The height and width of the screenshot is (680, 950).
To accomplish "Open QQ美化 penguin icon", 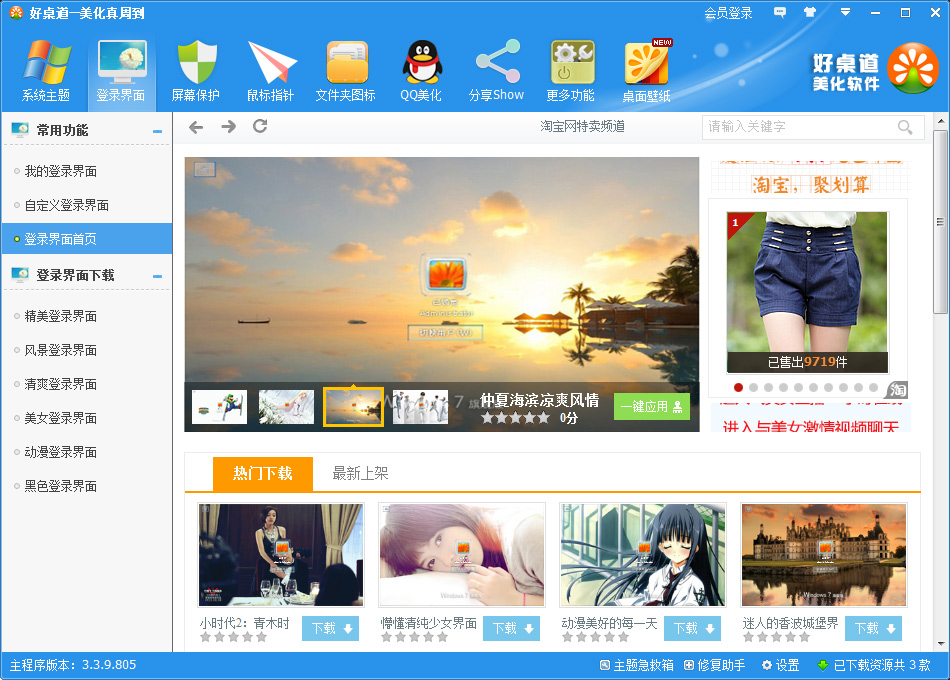I will (x=421, y=70).
